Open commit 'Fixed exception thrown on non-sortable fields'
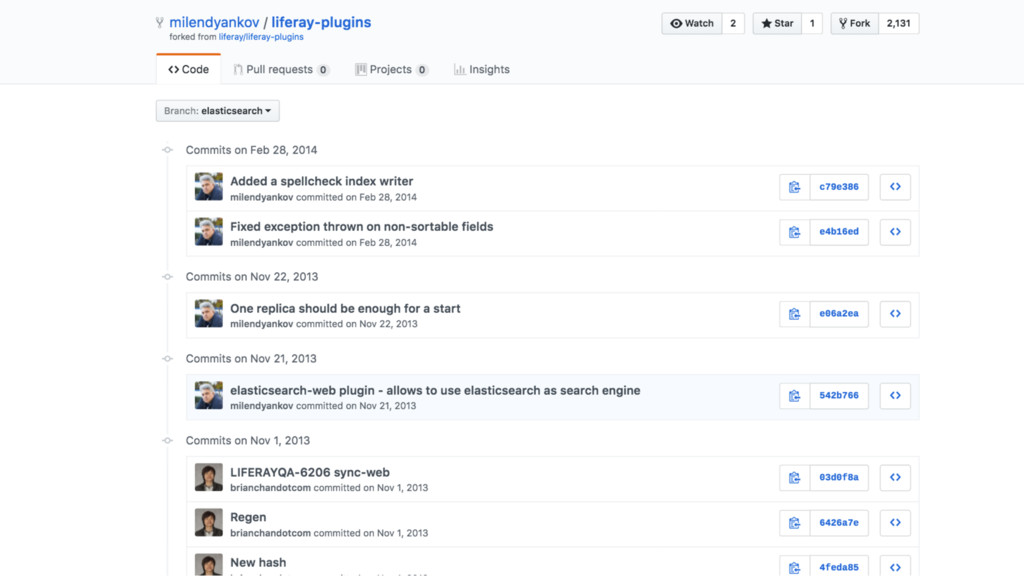 [x=361, y=227]
